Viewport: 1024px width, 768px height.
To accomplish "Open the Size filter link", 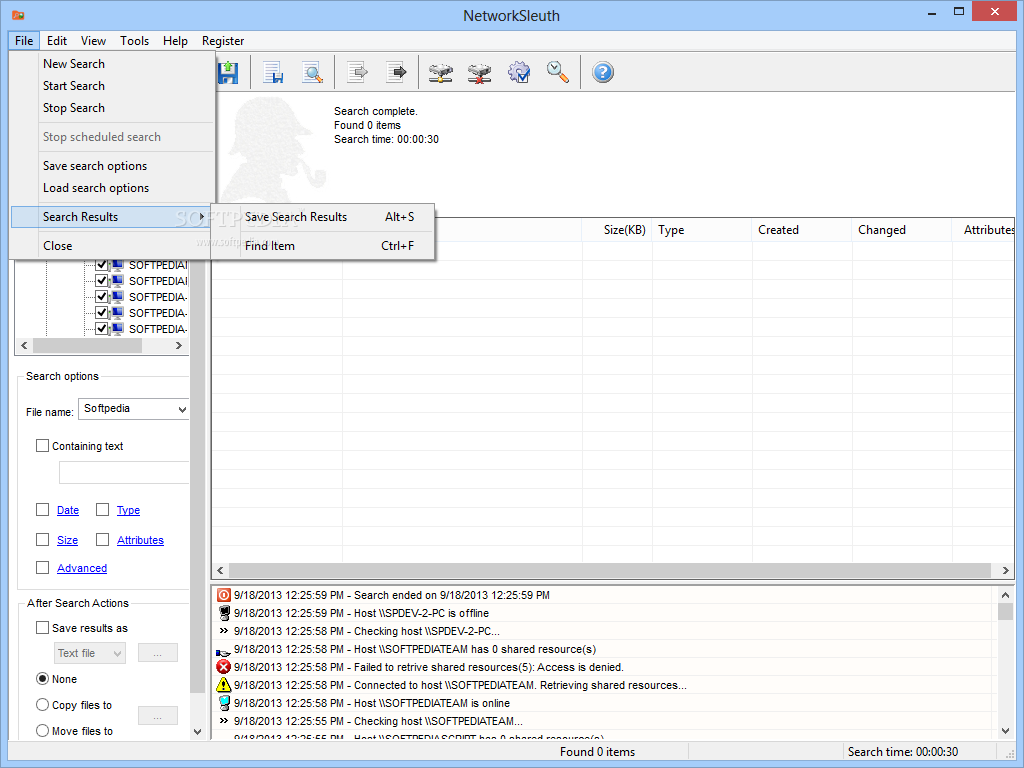I will tap(67, 540).
